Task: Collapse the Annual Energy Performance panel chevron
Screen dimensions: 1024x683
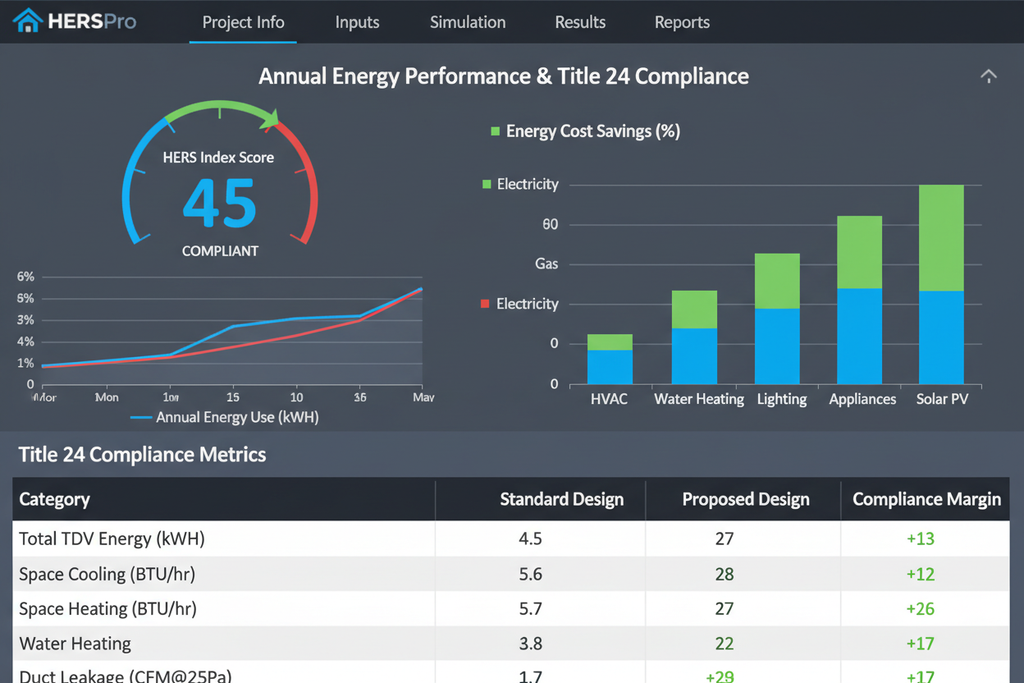Action: pos(988,76)
